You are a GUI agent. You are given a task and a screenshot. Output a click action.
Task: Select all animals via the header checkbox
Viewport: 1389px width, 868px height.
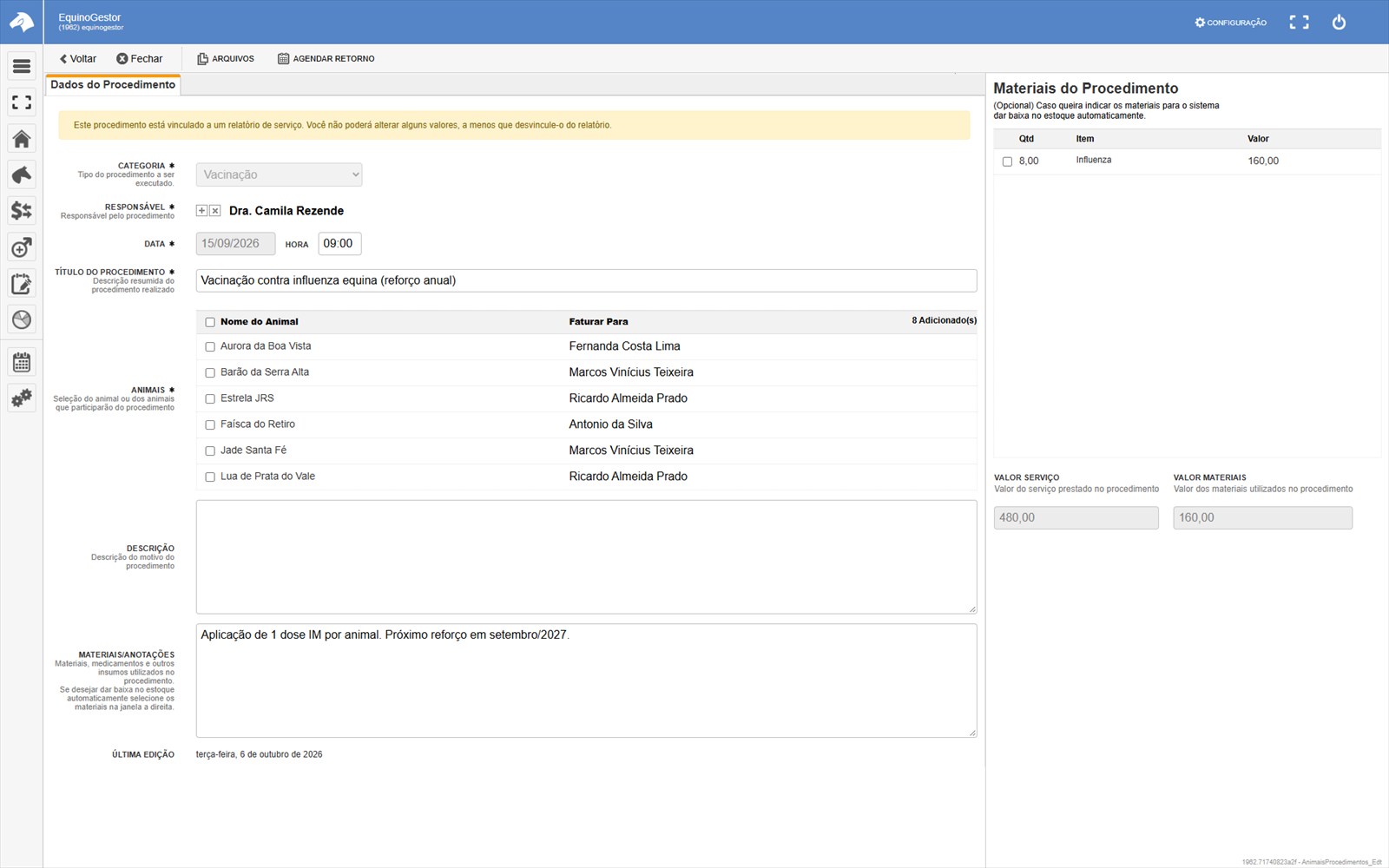point(210,322)
